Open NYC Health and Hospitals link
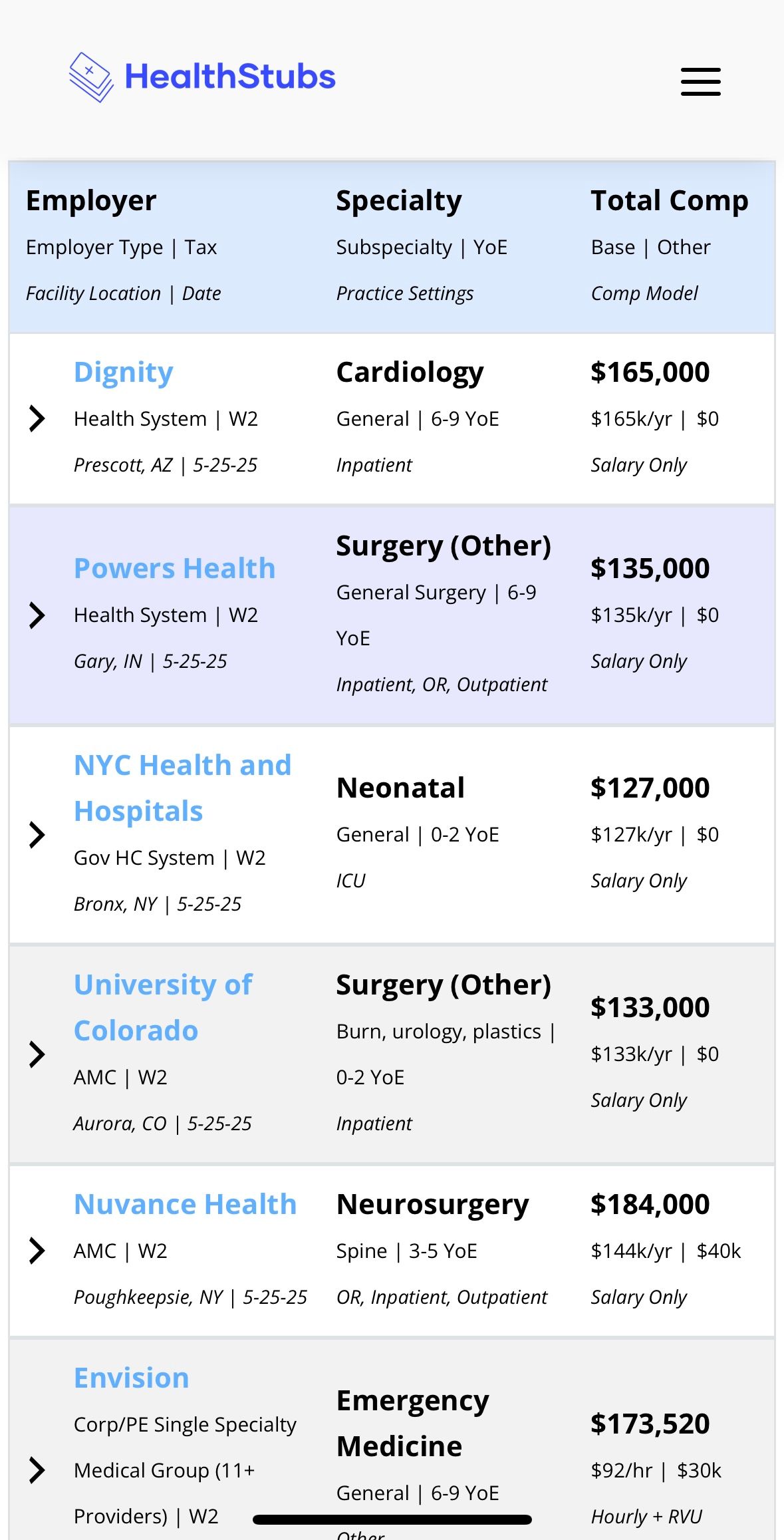Viewport: 784px width, 1540px height. tap(183, 788)
